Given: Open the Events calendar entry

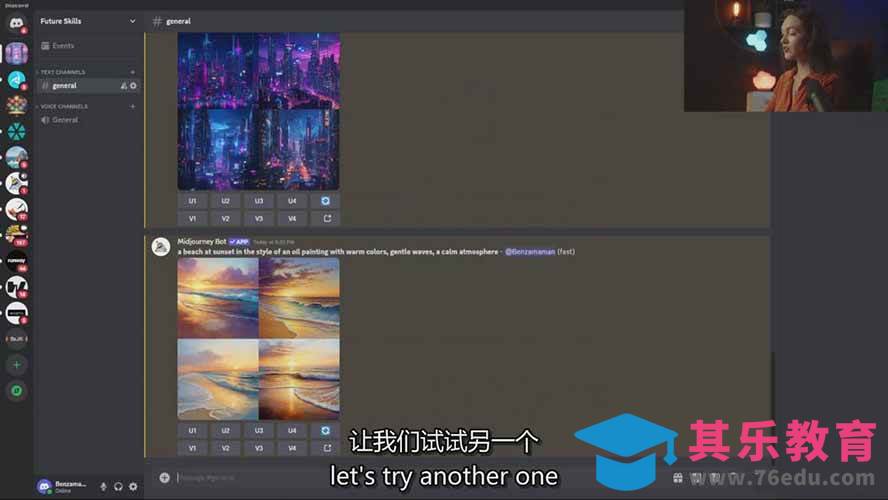Looking at the screenshot, I should tap(88, 45).
